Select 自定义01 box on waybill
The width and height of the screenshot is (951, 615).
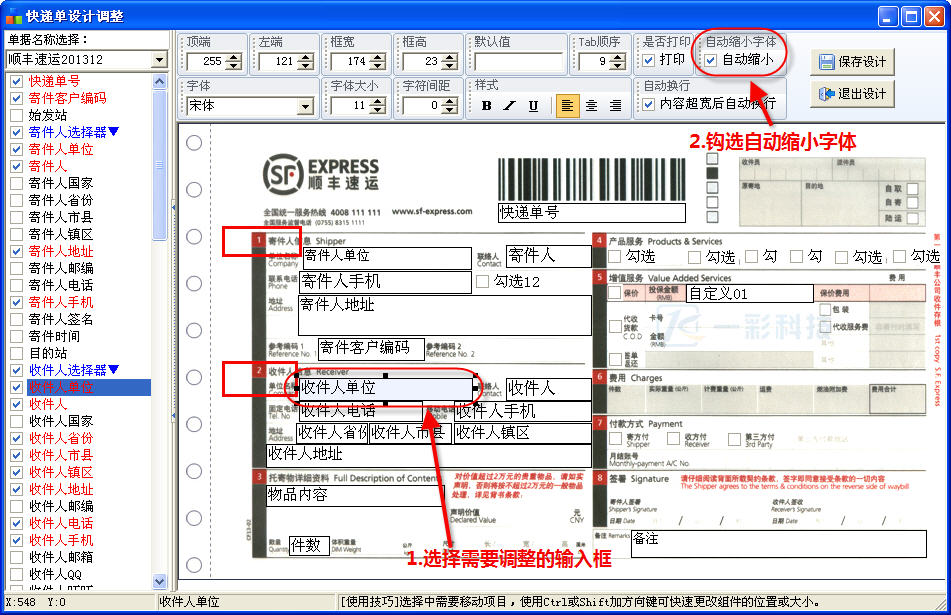coord(750,294)
